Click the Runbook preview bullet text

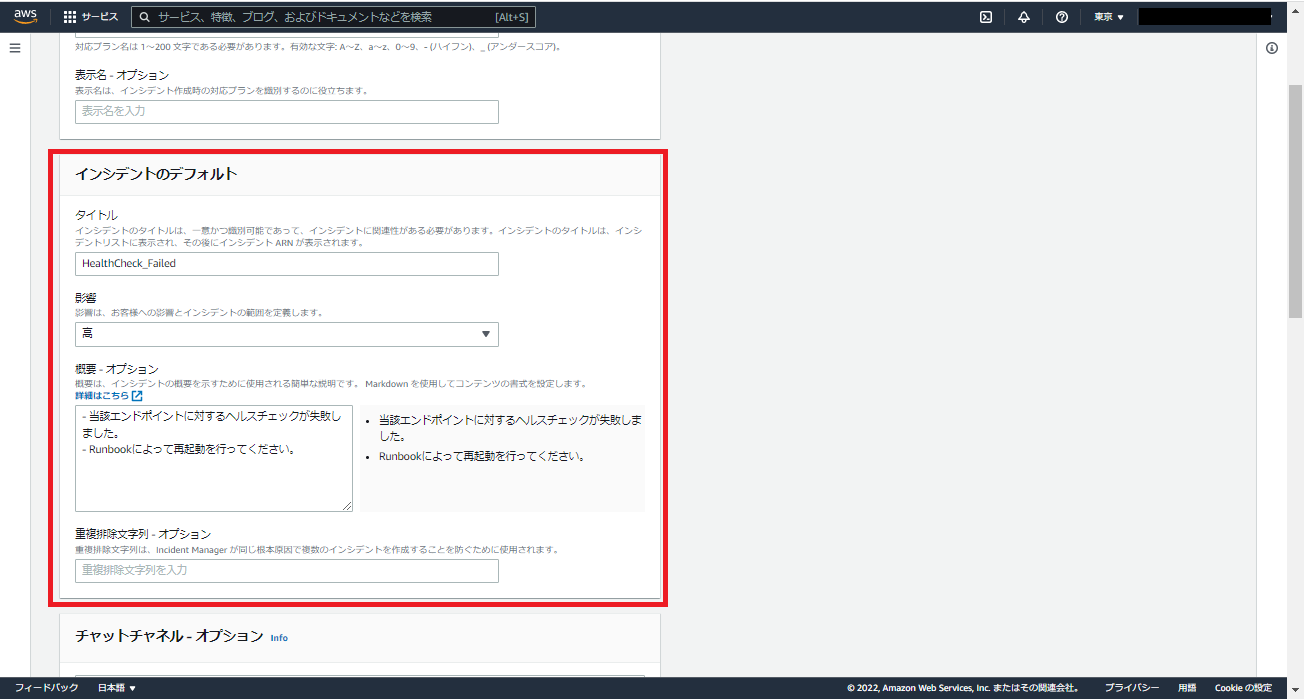click(481, 456)
